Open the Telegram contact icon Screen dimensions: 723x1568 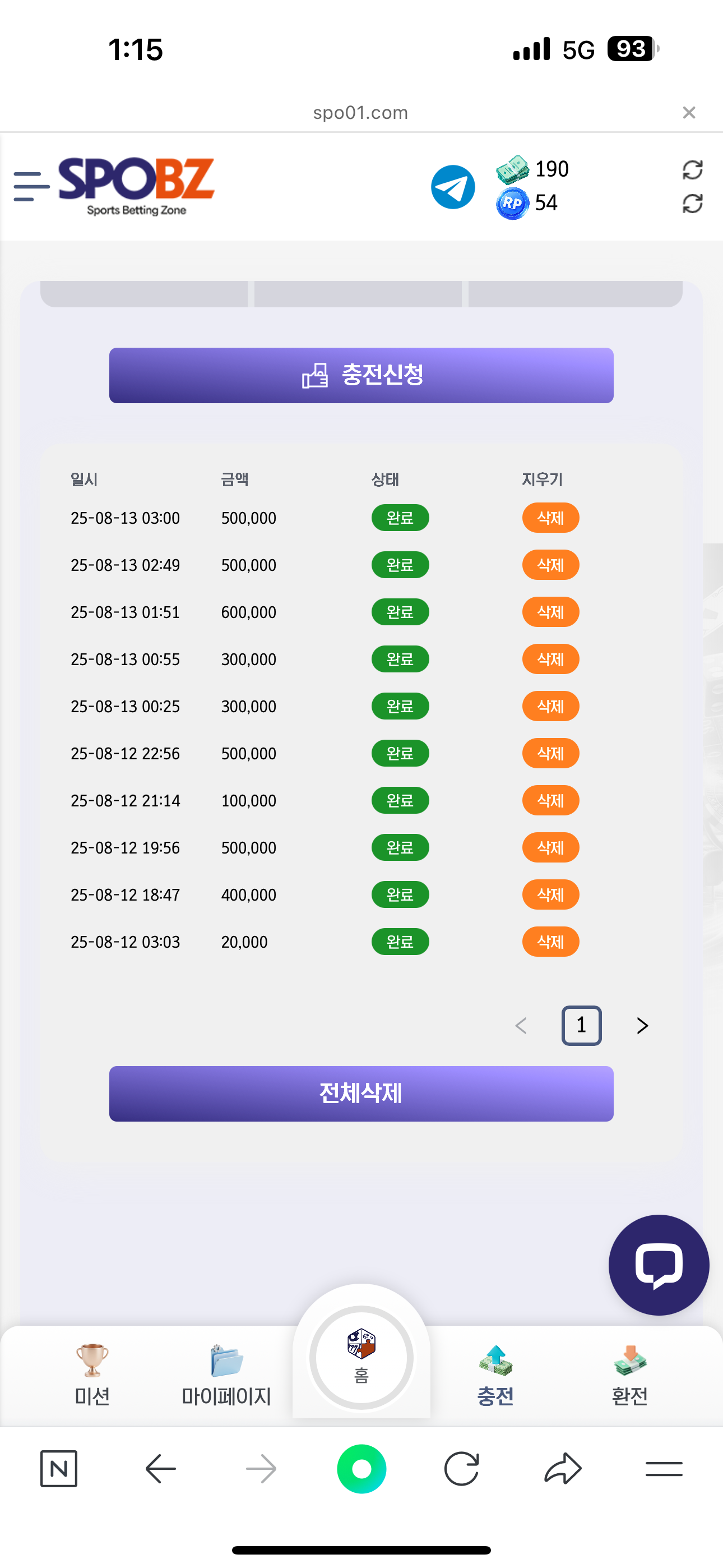coord(453,187)
